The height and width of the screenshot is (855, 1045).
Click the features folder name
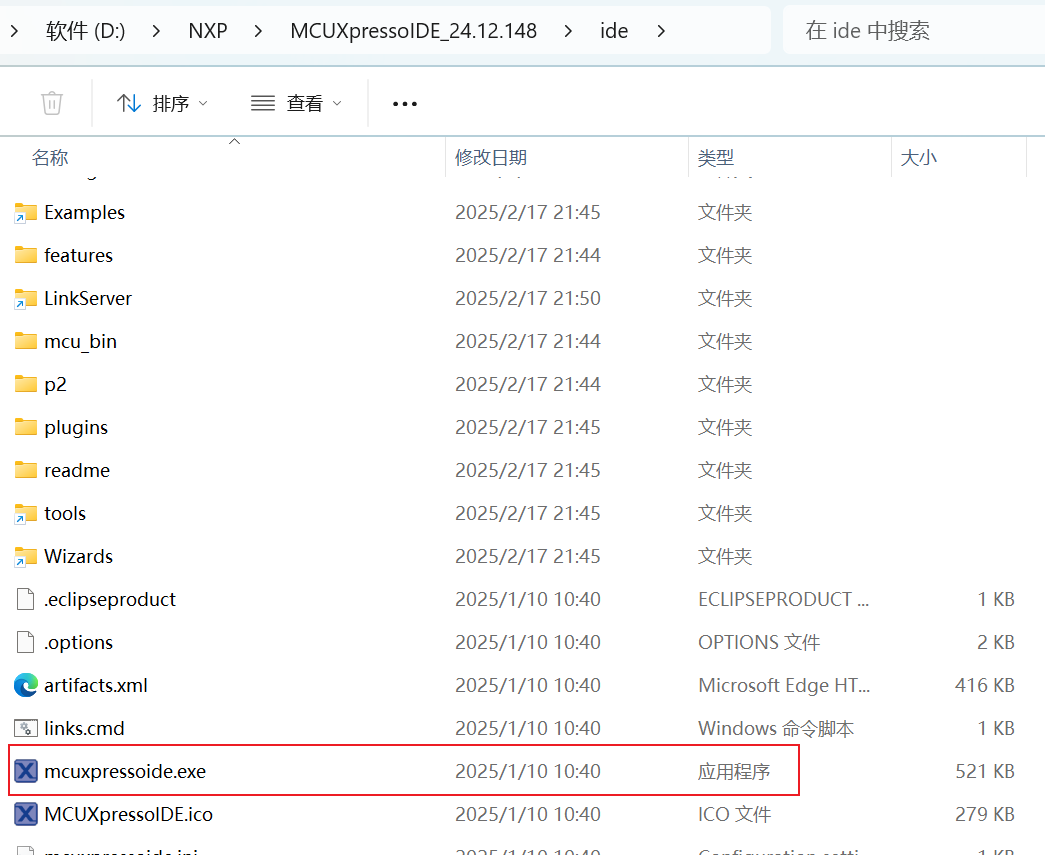pyautogui.click(x=79, y=255)
